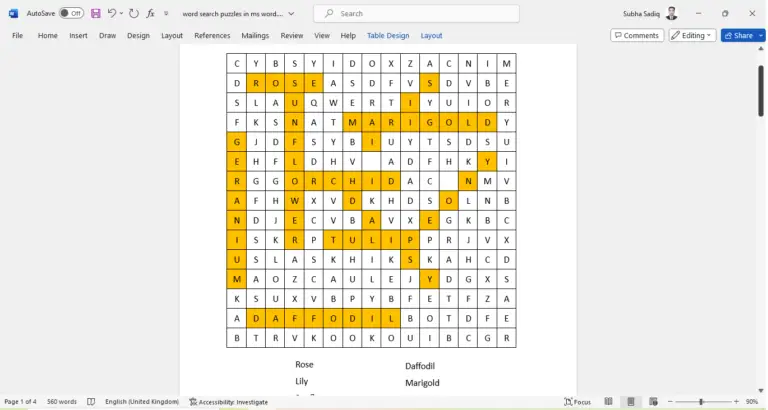This screenshot has width=768, height=410.
Task: Open the File menu
Action: click(18, 35)
